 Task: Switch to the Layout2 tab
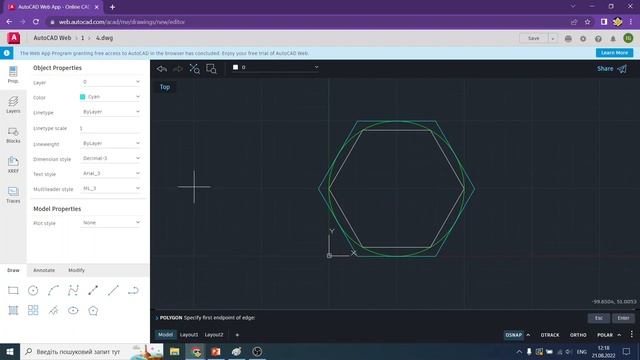pos(214,335)
